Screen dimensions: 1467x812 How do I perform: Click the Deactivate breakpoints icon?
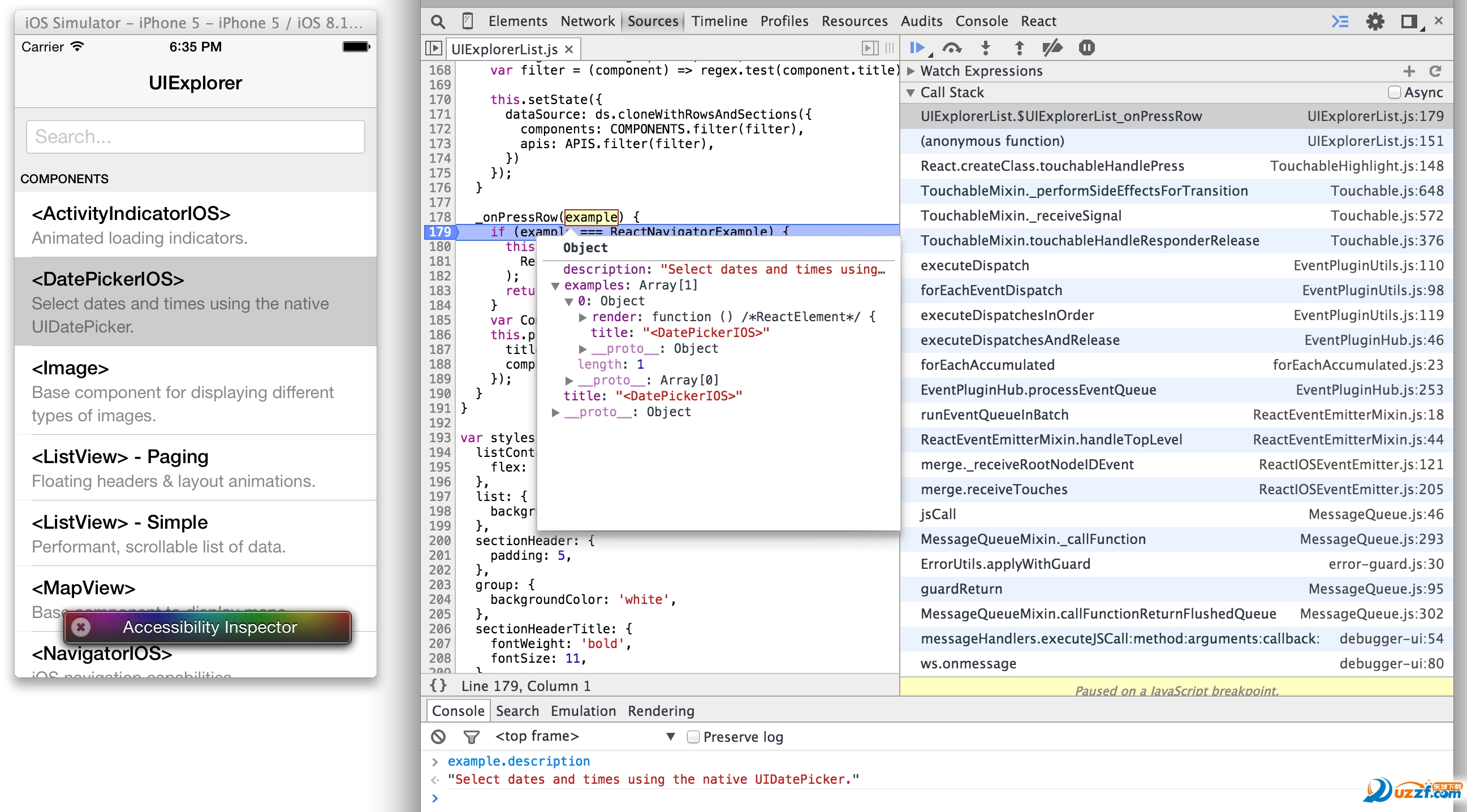pos(1052,47)
